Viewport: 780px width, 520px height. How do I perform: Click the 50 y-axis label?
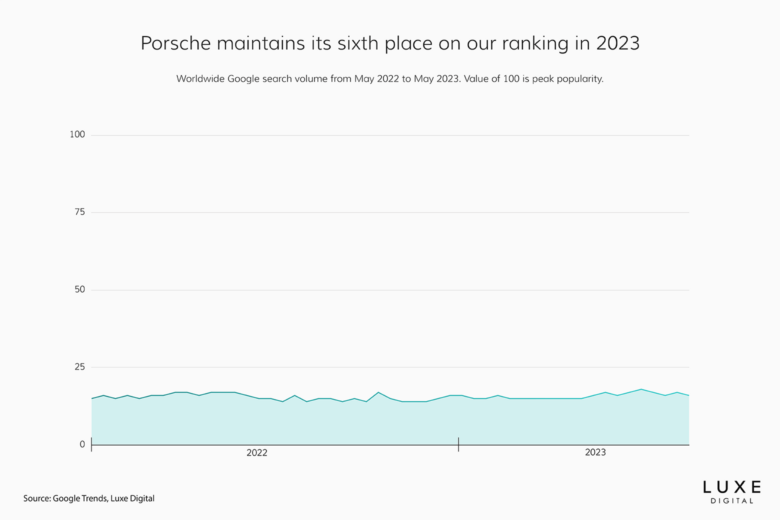(80, 290)
